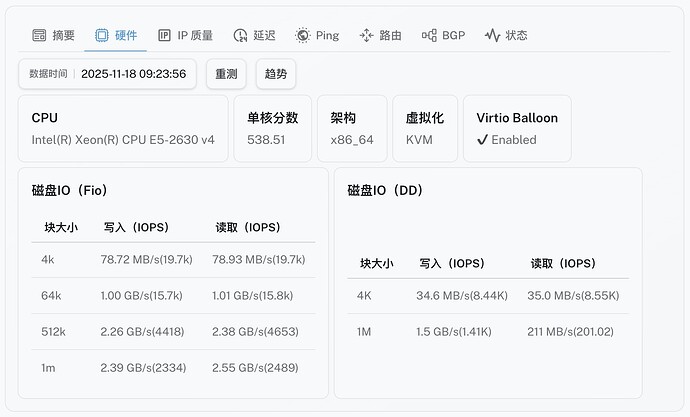Viewport: 690px width, 417px height.
Task: Click the 延迟 latency clock icon
Action: point(240,35)
